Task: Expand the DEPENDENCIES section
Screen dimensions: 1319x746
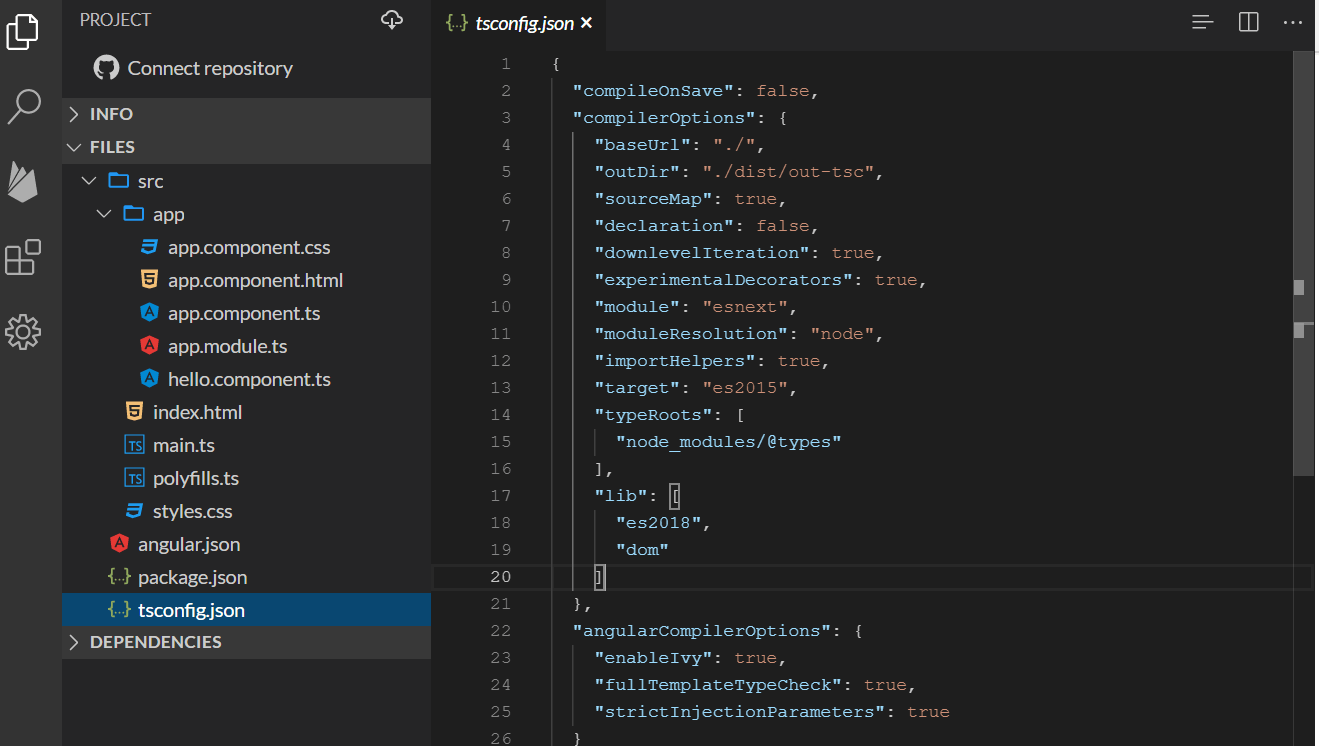Action: 155,642
